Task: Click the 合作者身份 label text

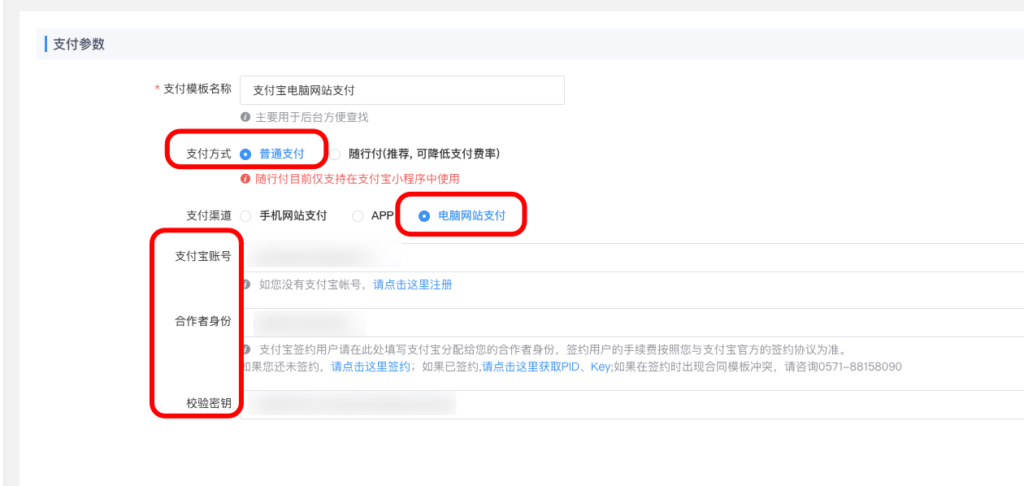Action: [x=202, y=322]
